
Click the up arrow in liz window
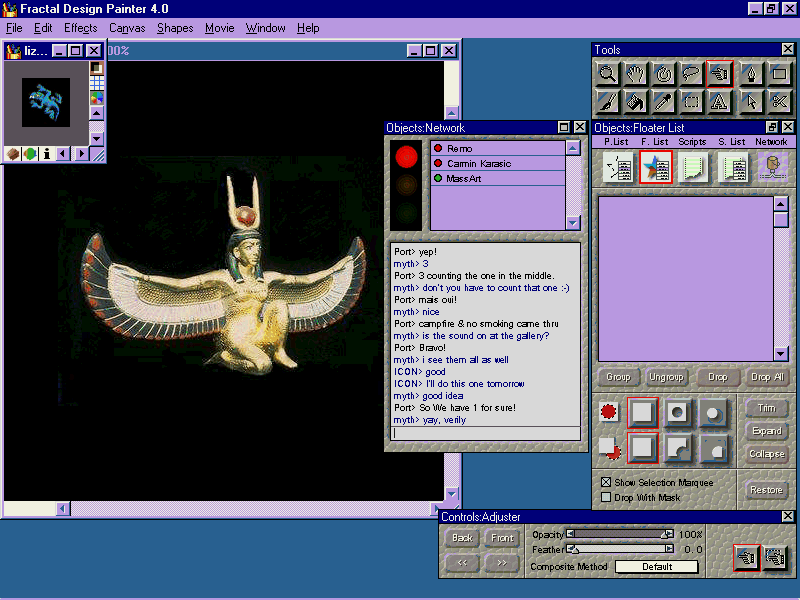click(x=96, y=112)
